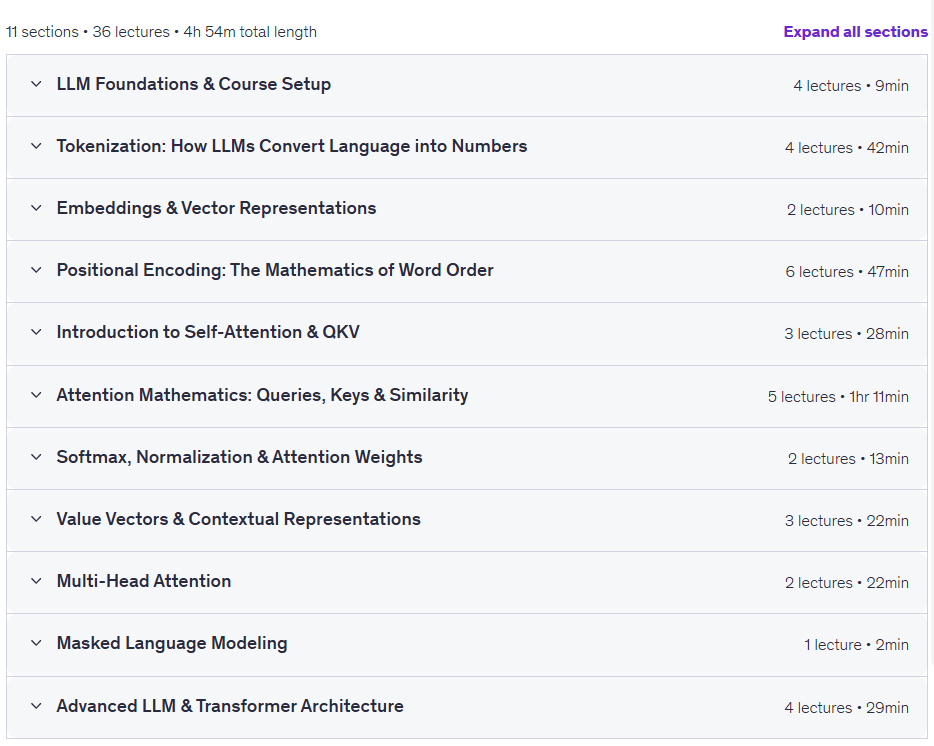Click the 4 lectures • 29min summary text

[x=846, y=708]
